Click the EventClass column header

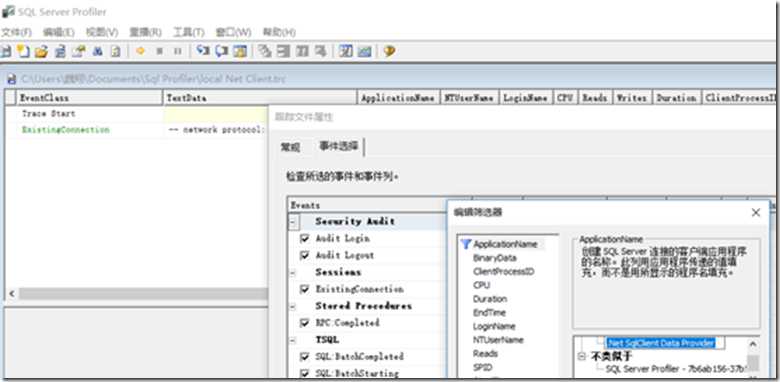(90, 98)
